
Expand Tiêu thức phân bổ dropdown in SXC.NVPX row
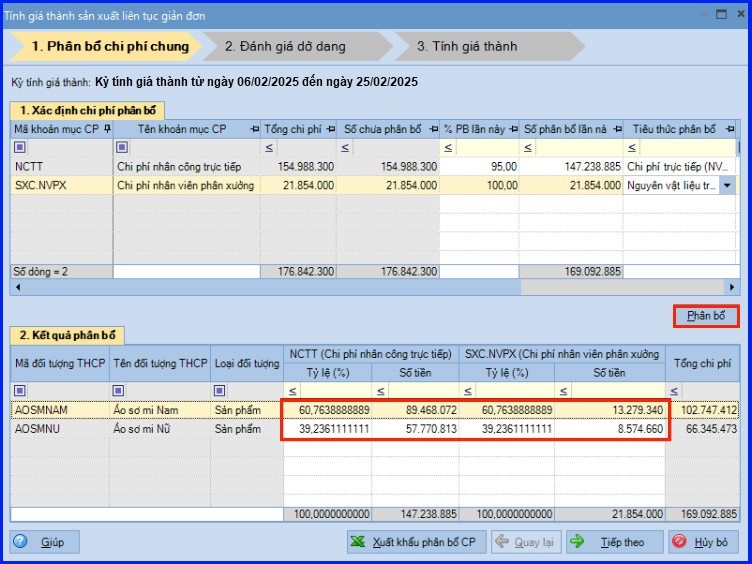725,185
